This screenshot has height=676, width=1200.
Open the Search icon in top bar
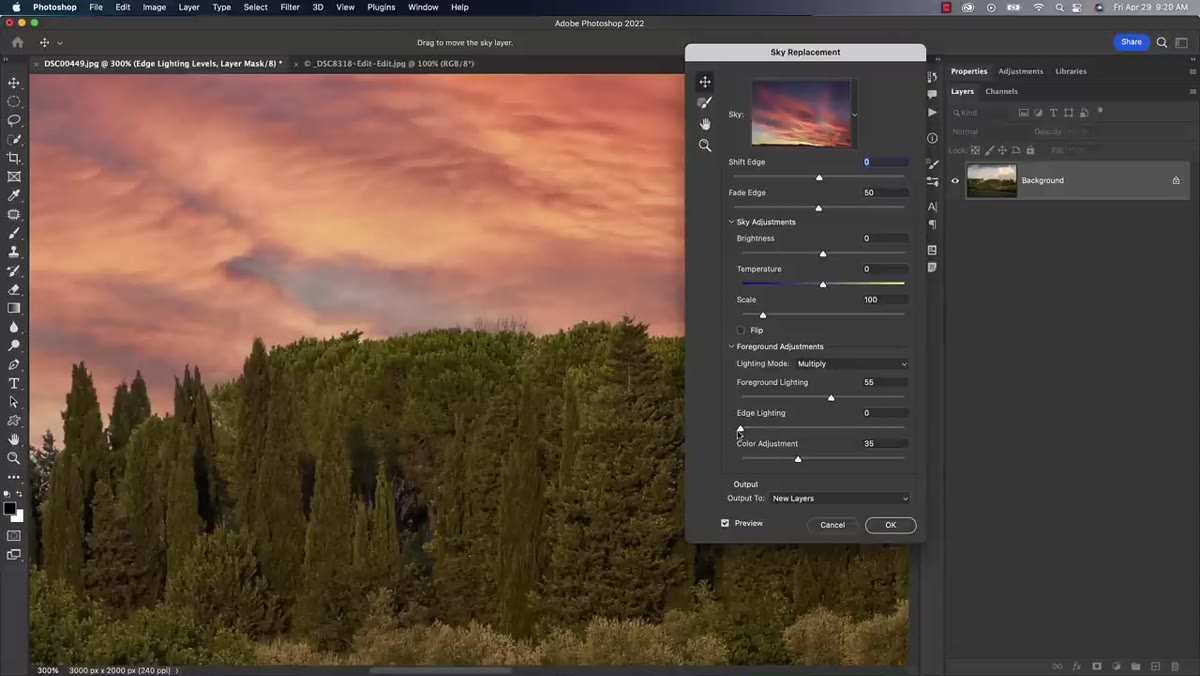pyautogui.click(x=1162, y=42)
